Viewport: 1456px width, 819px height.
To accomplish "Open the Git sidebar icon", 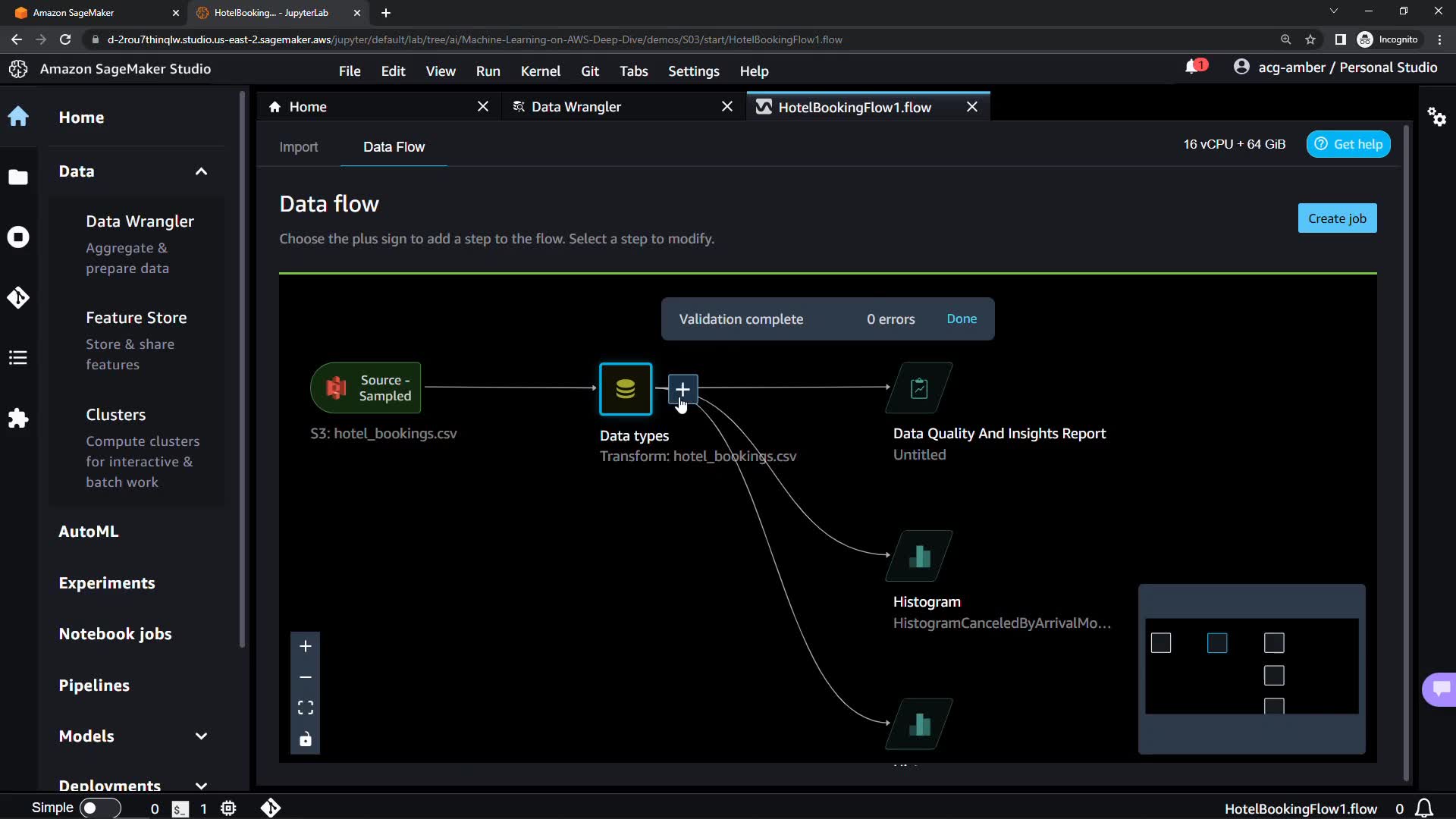I will tap(18, 297).
